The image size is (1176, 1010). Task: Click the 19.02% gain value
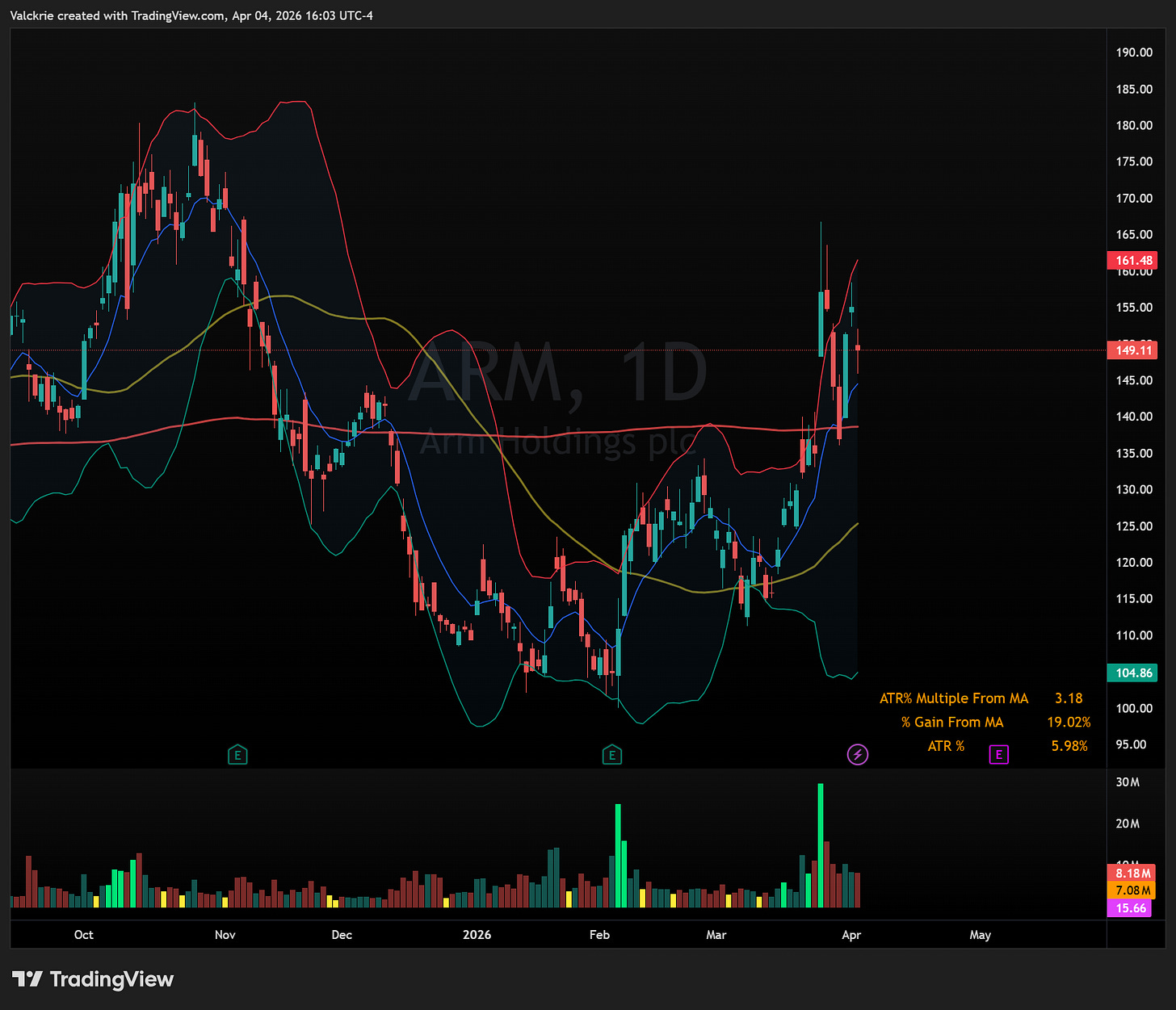(1069, 723)
